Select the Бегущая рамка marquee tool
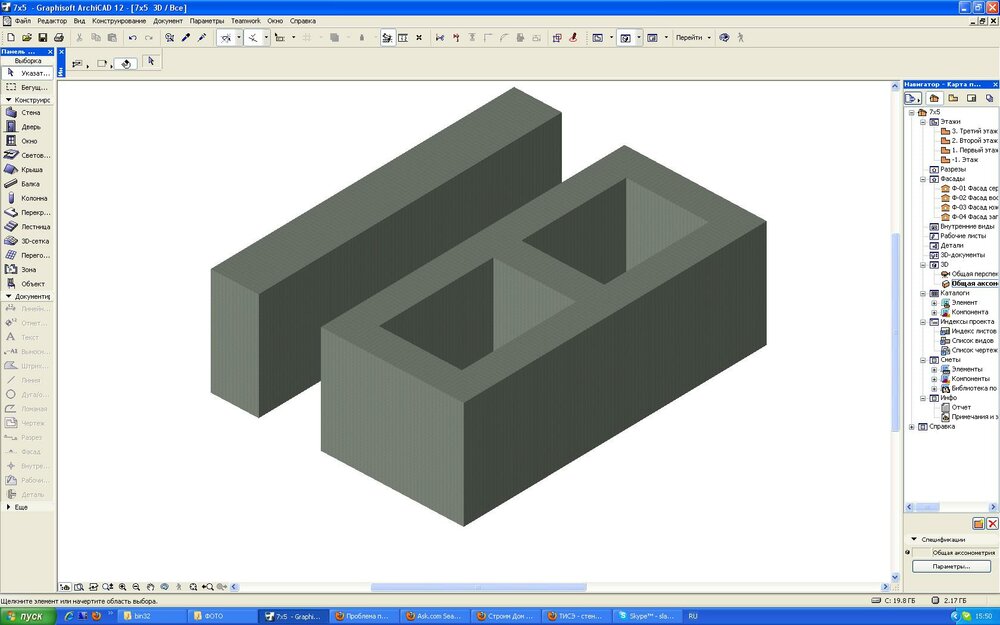 (30, 87)
